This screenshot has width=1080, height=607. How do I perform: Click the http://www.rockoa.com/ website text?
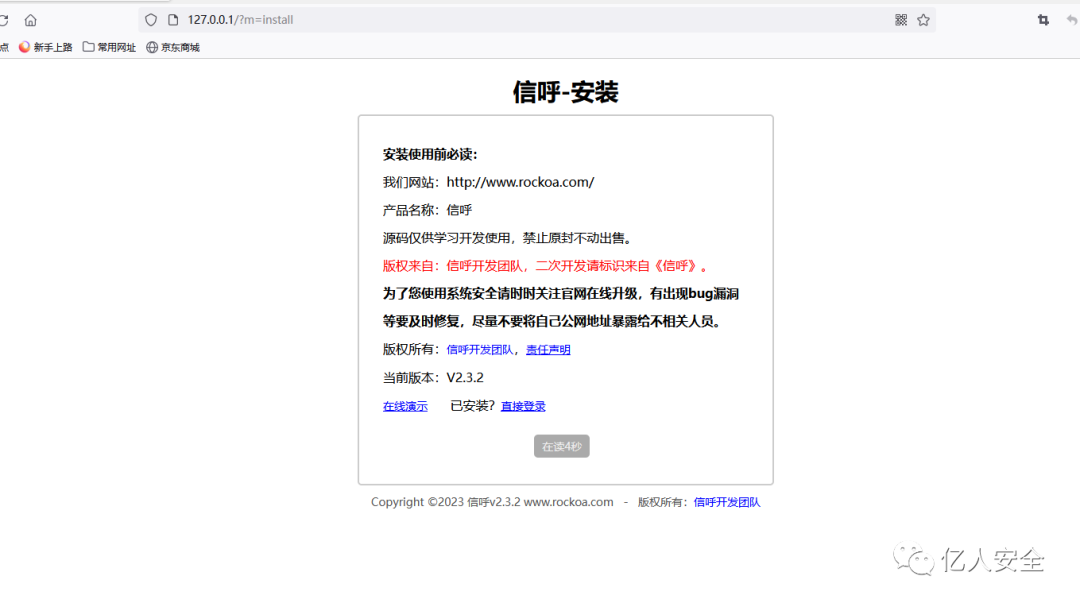point(520,182)
